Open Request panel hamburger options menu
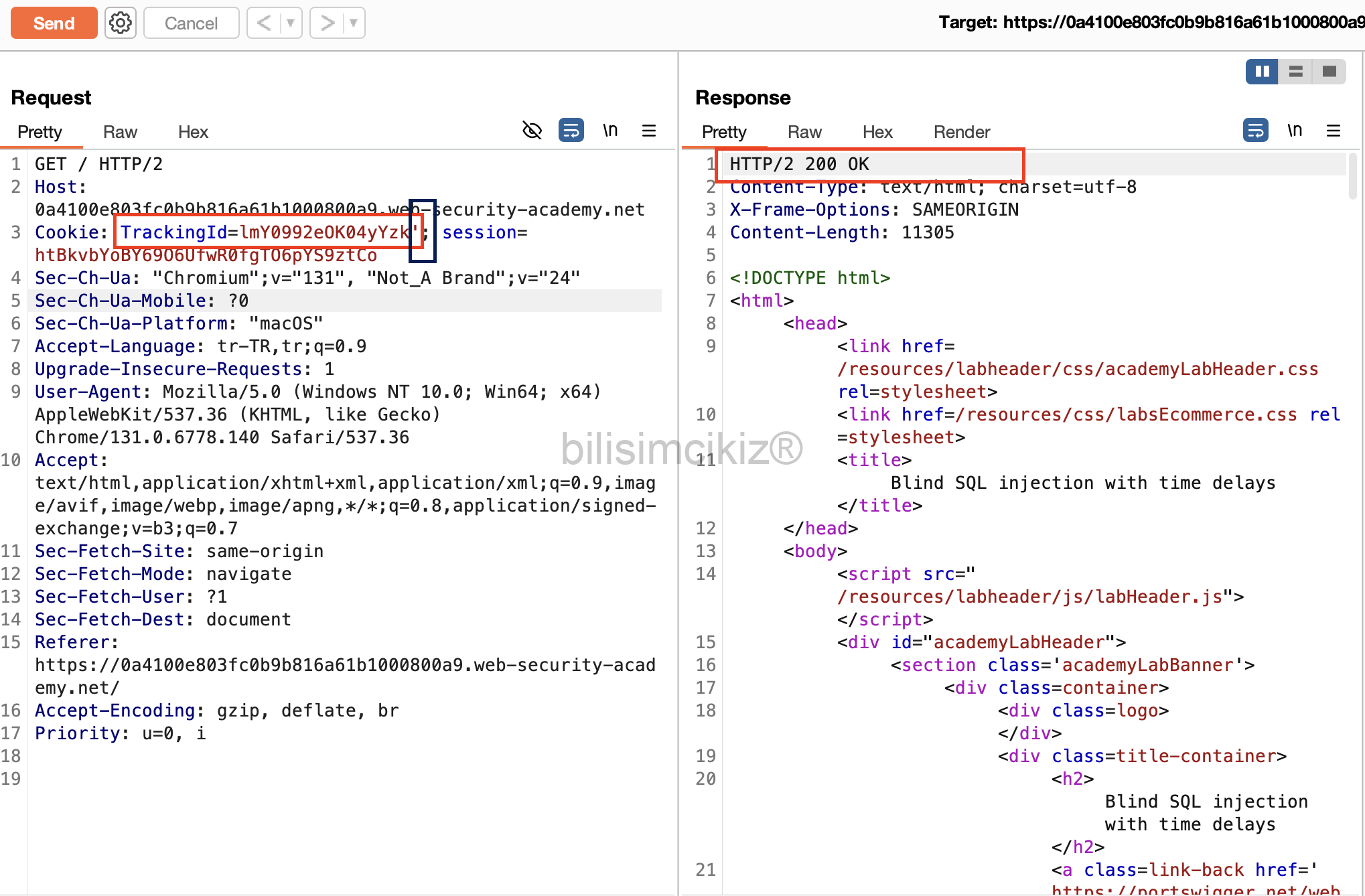Viewport: 1365px width, 896px height. (x=648, y=130)
